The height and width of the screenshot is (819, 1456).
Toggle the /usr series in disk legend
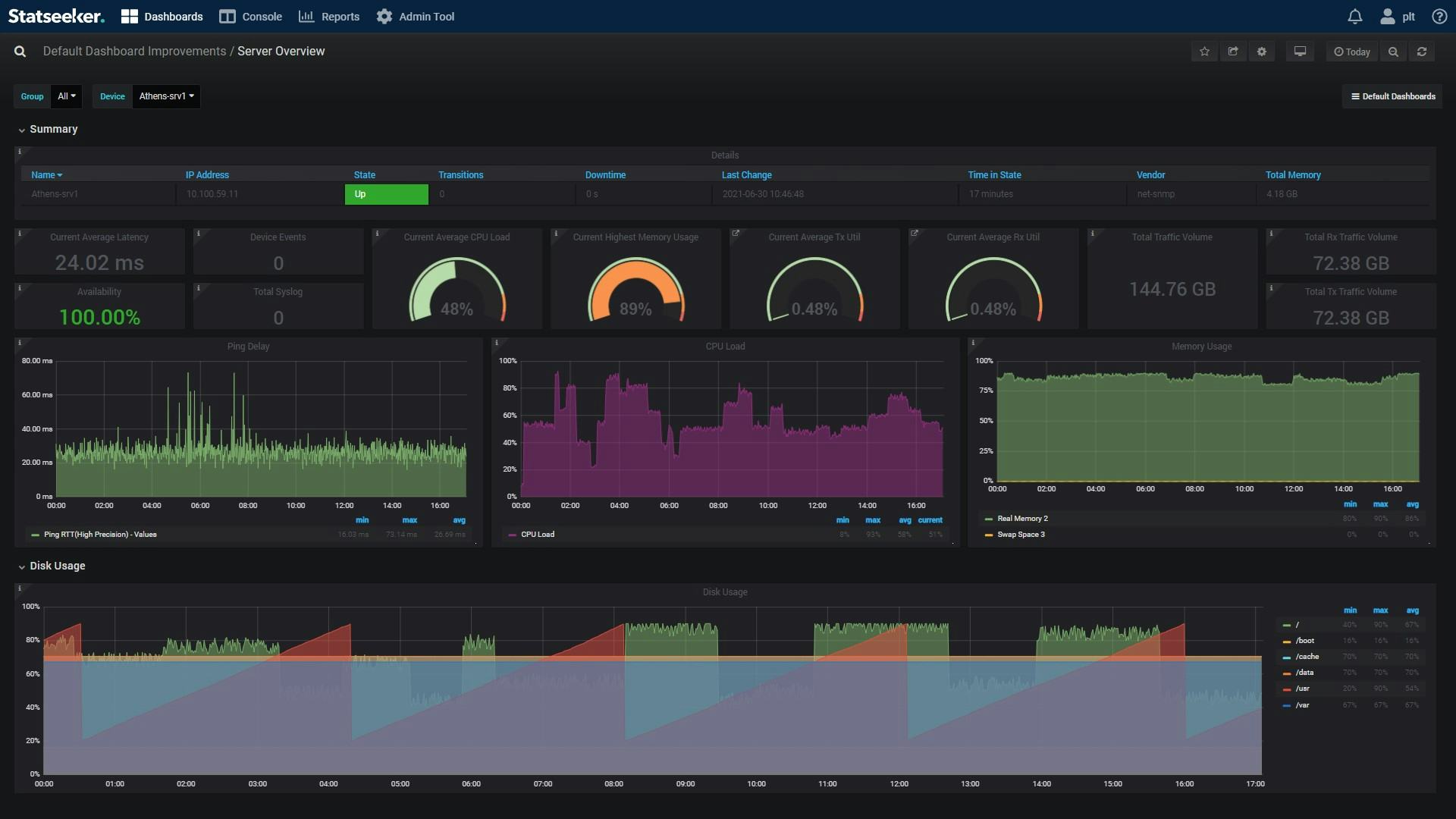[x=1302, y=689]
